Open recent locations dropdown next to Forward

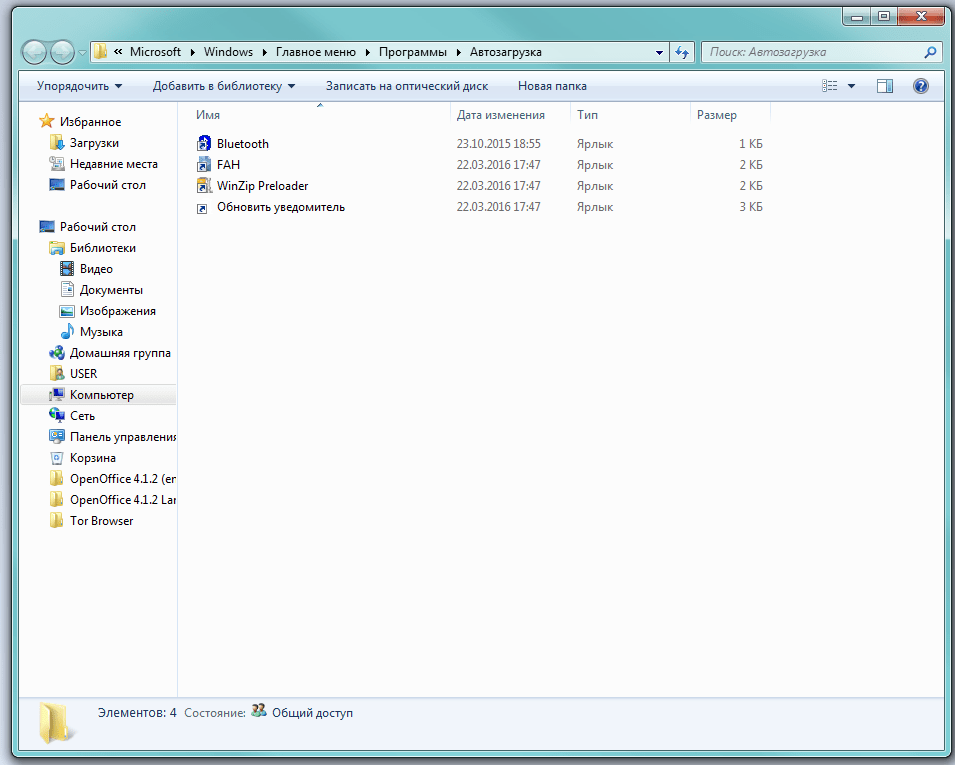point(82,53)
